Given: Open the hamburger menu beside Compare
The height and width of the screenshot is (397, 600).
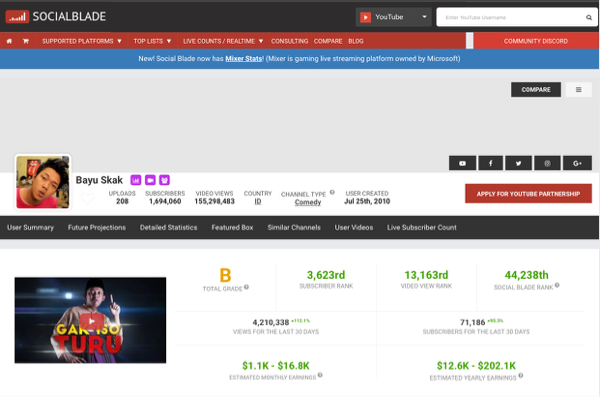Looking at the screenshot, I should click(579, 90).
